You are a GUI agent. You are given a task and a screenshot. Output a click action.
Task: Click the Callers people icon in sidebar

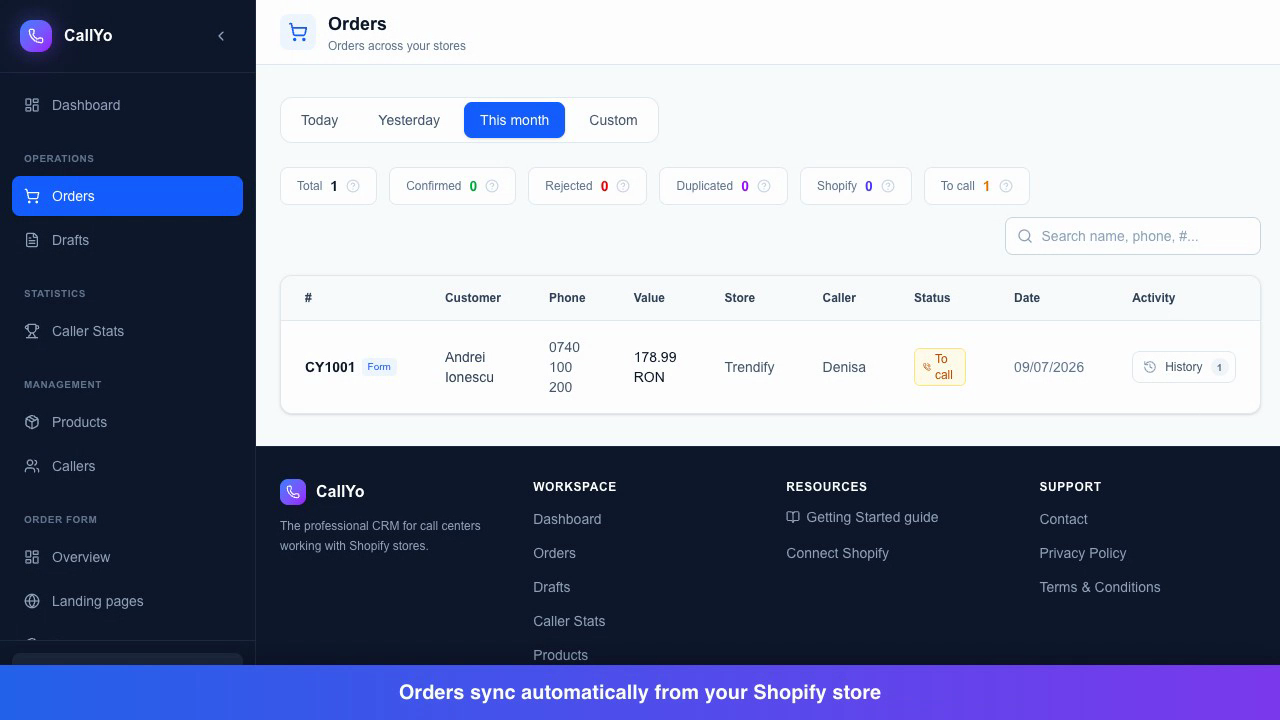[x=32, y=466]
